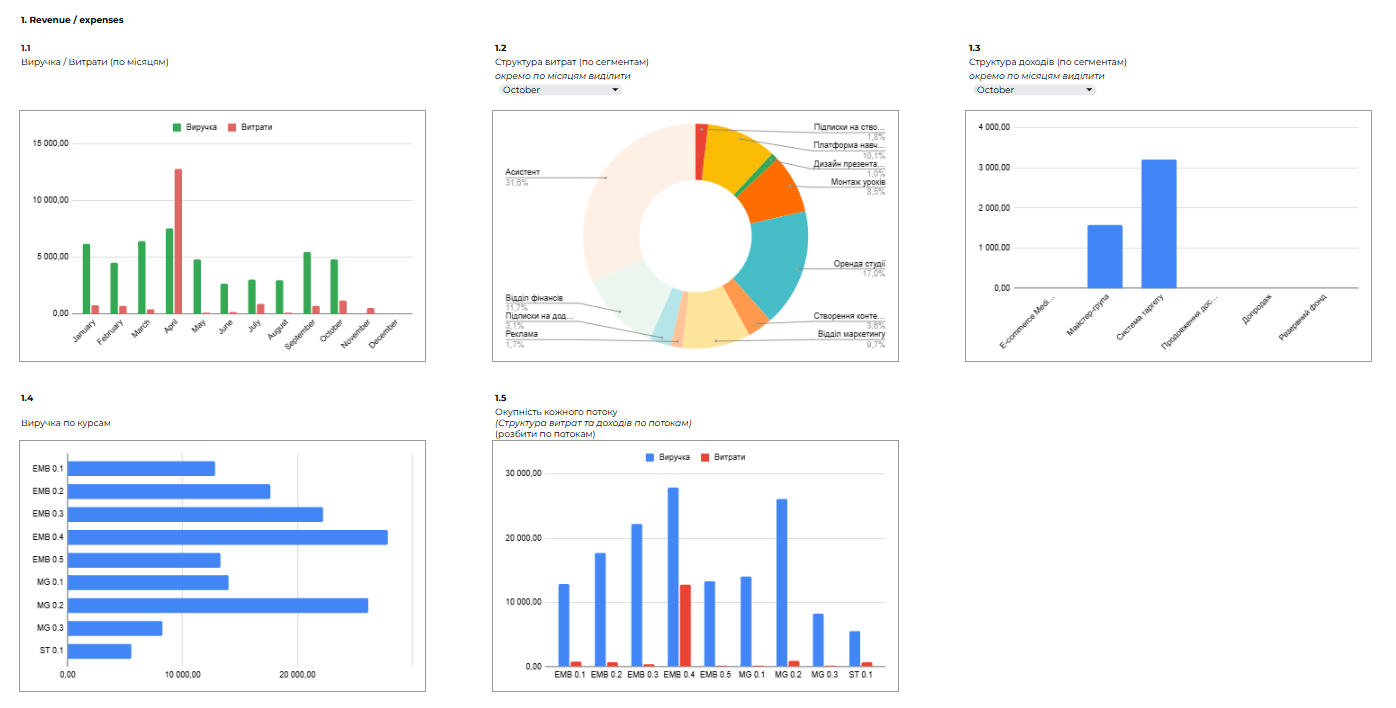Select the blue MG 0.2 revenue bar in chart 1.5
Image resolution: width=1396 pixels, height=708 pixels.
[782, 583]
